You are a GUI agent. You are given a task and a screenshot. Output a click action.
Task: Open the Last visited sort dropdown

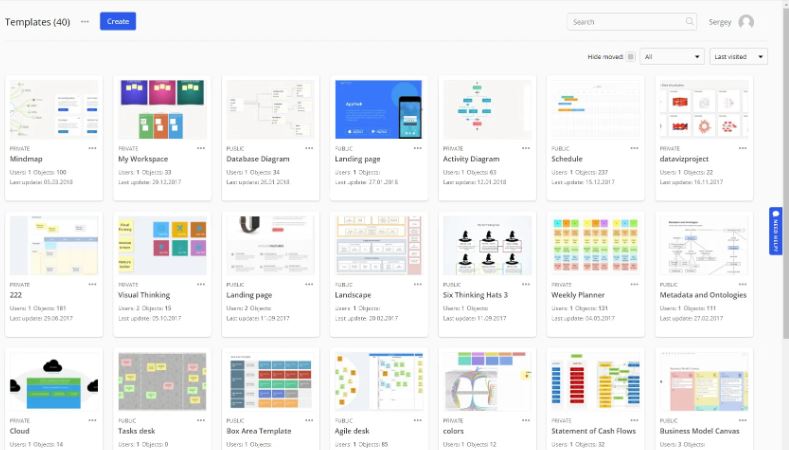click(x=738, y=57)
